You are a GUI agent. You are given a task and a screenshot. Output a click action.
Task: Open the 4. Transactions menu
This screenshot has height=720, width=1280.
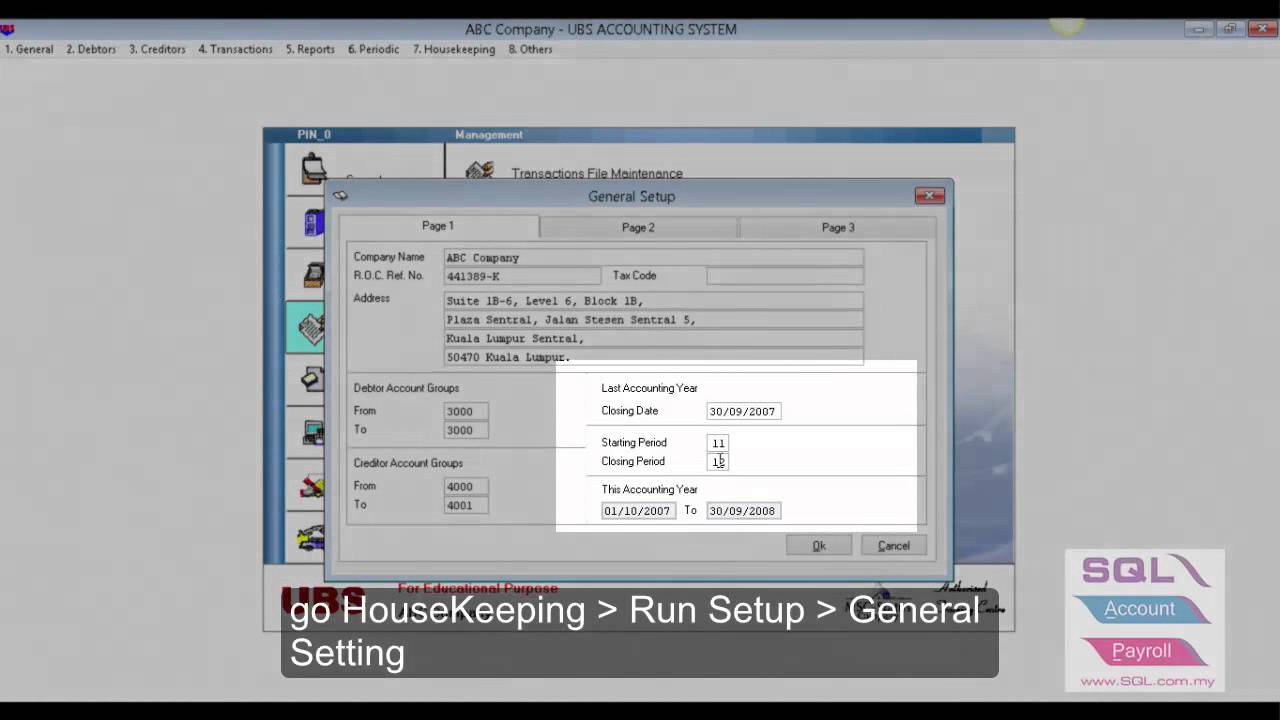tap(235, 49)
